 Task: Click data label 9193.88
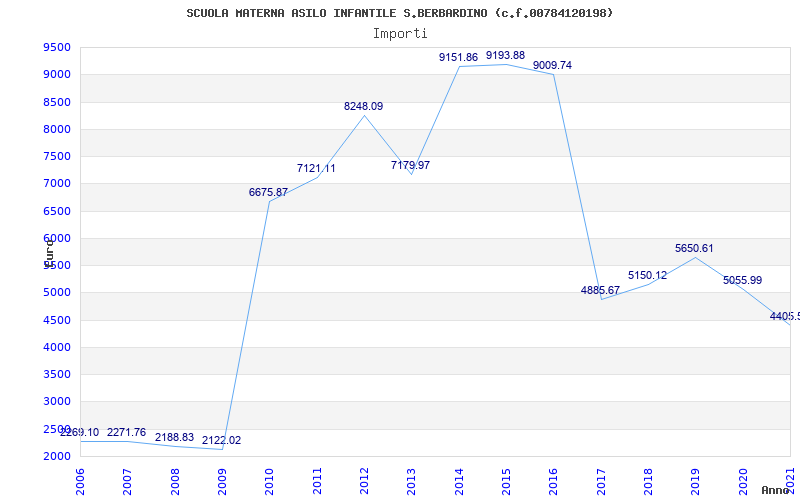coord(505,55)
